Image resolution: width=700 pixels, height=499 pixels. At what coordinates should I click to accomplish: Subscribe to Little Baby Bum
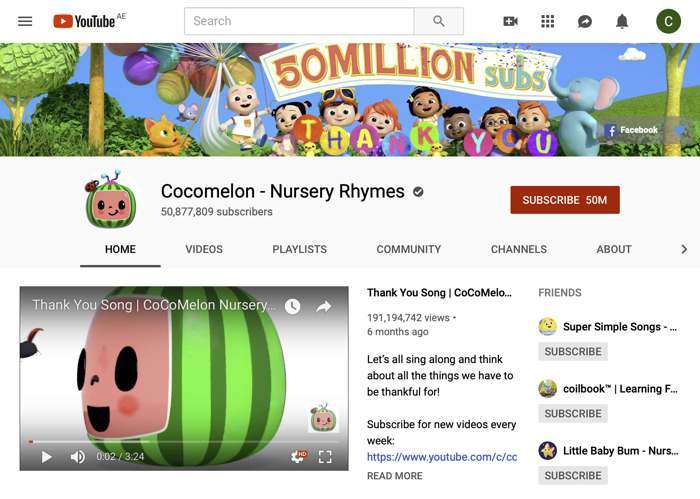coord(573,476)
